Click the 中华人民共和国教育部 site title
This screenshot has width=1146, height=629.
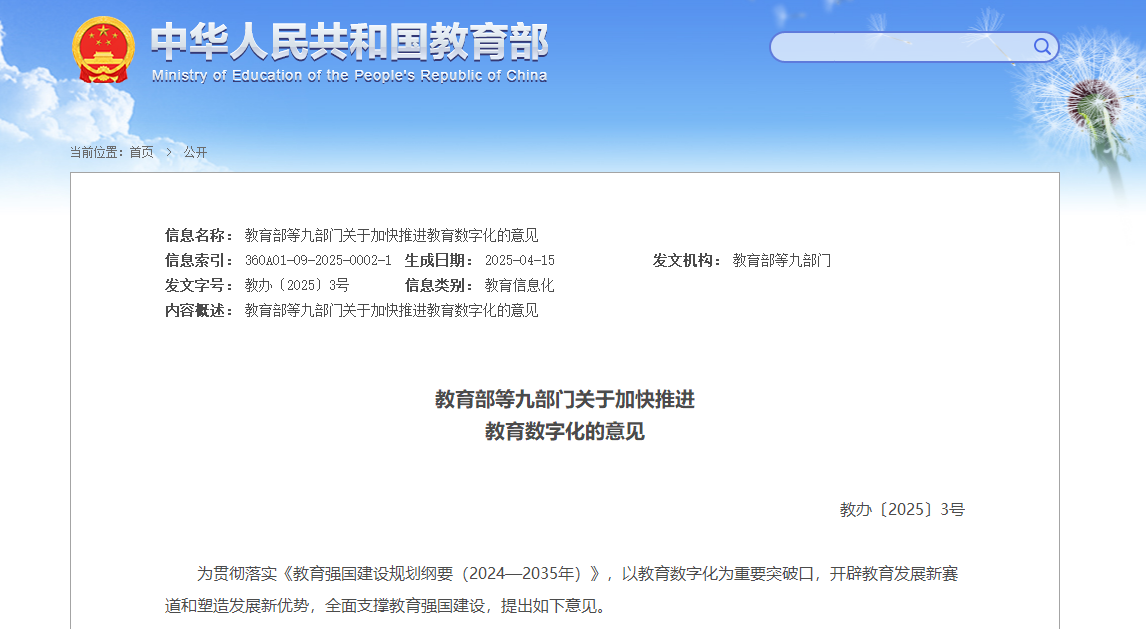coord(349,41)
